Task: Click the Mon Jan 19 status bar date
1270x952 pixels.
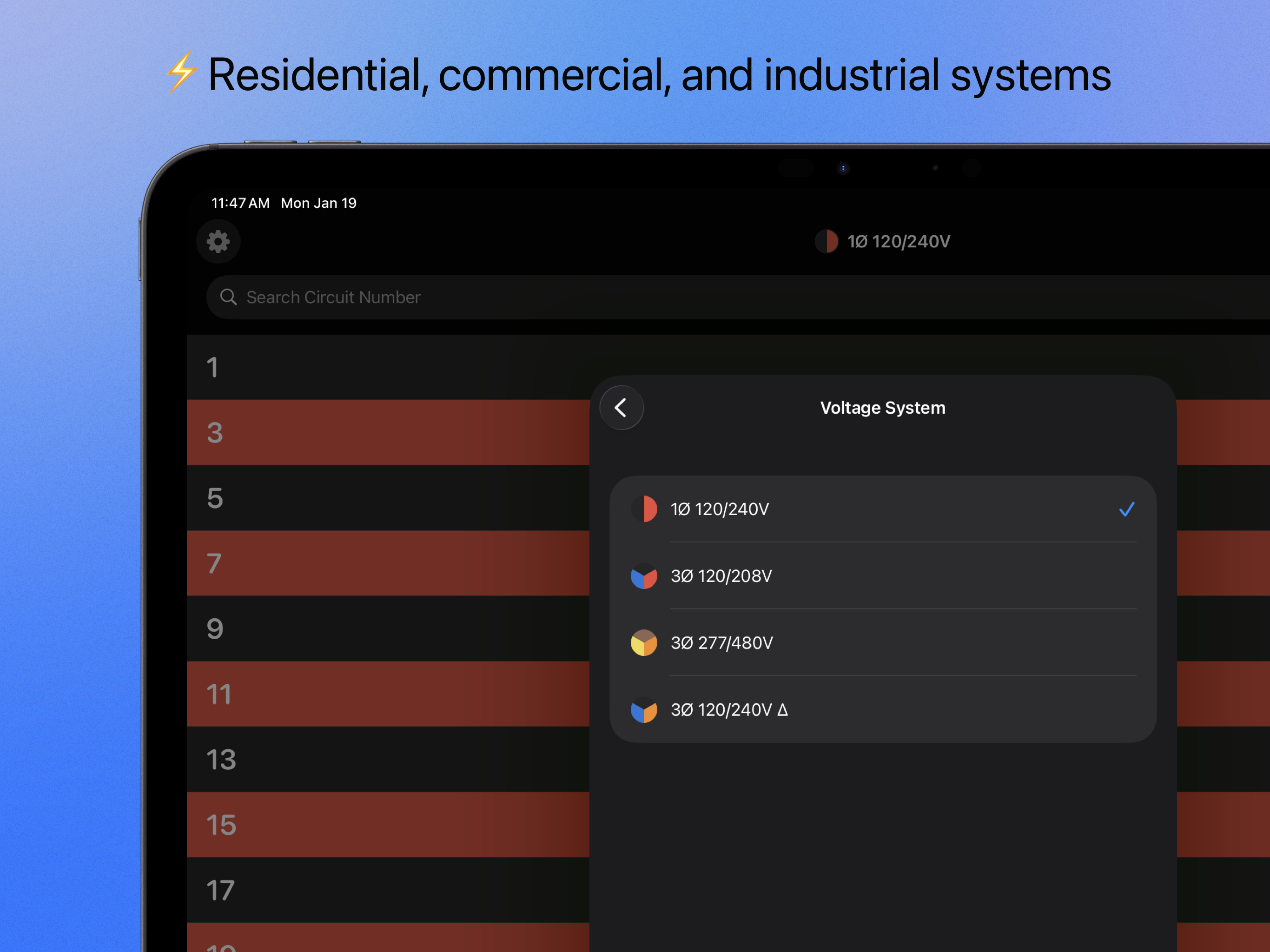Action: click(318, 203)
